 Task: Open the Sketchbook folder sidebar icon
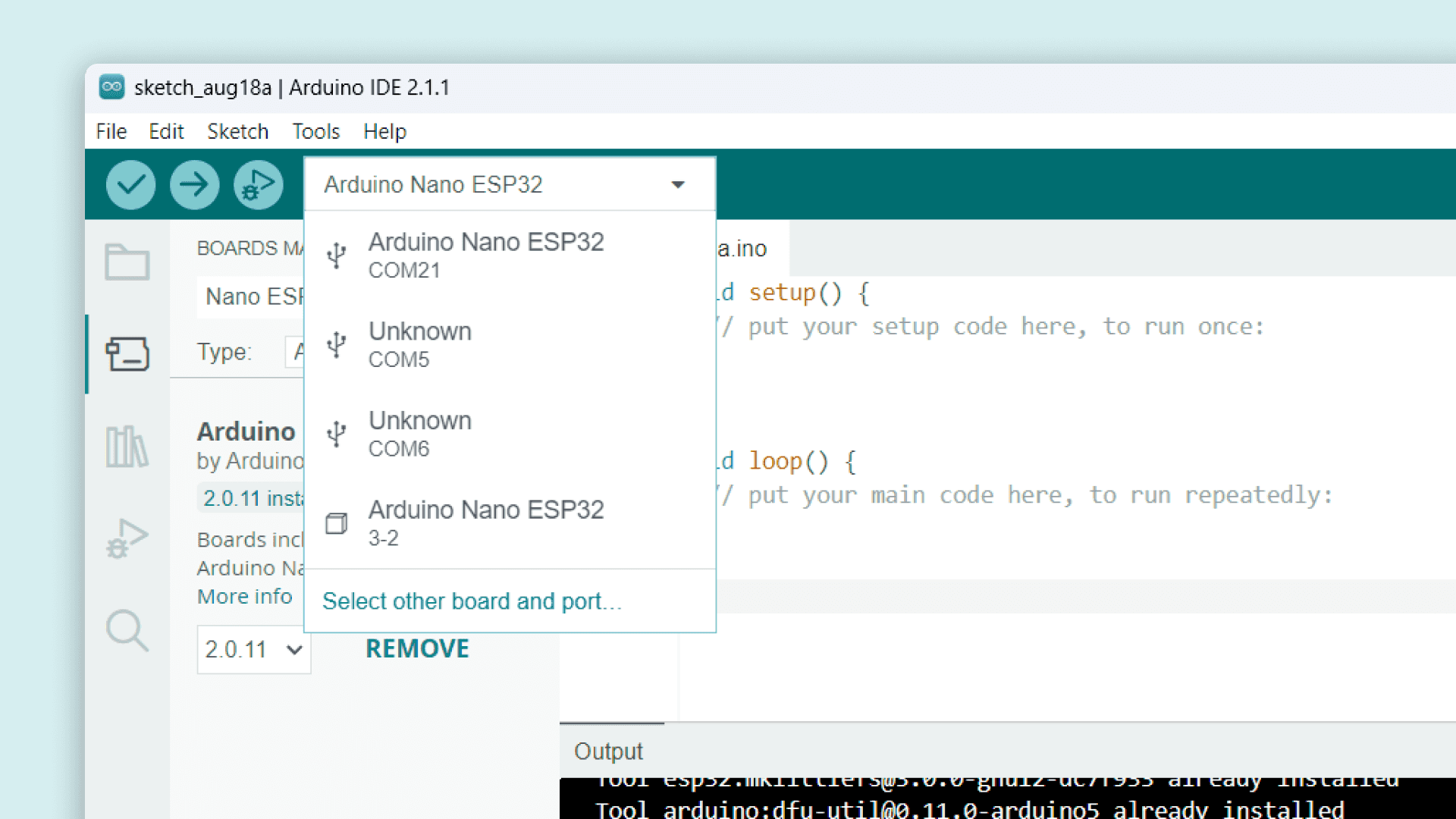click(x=127, y=262)
